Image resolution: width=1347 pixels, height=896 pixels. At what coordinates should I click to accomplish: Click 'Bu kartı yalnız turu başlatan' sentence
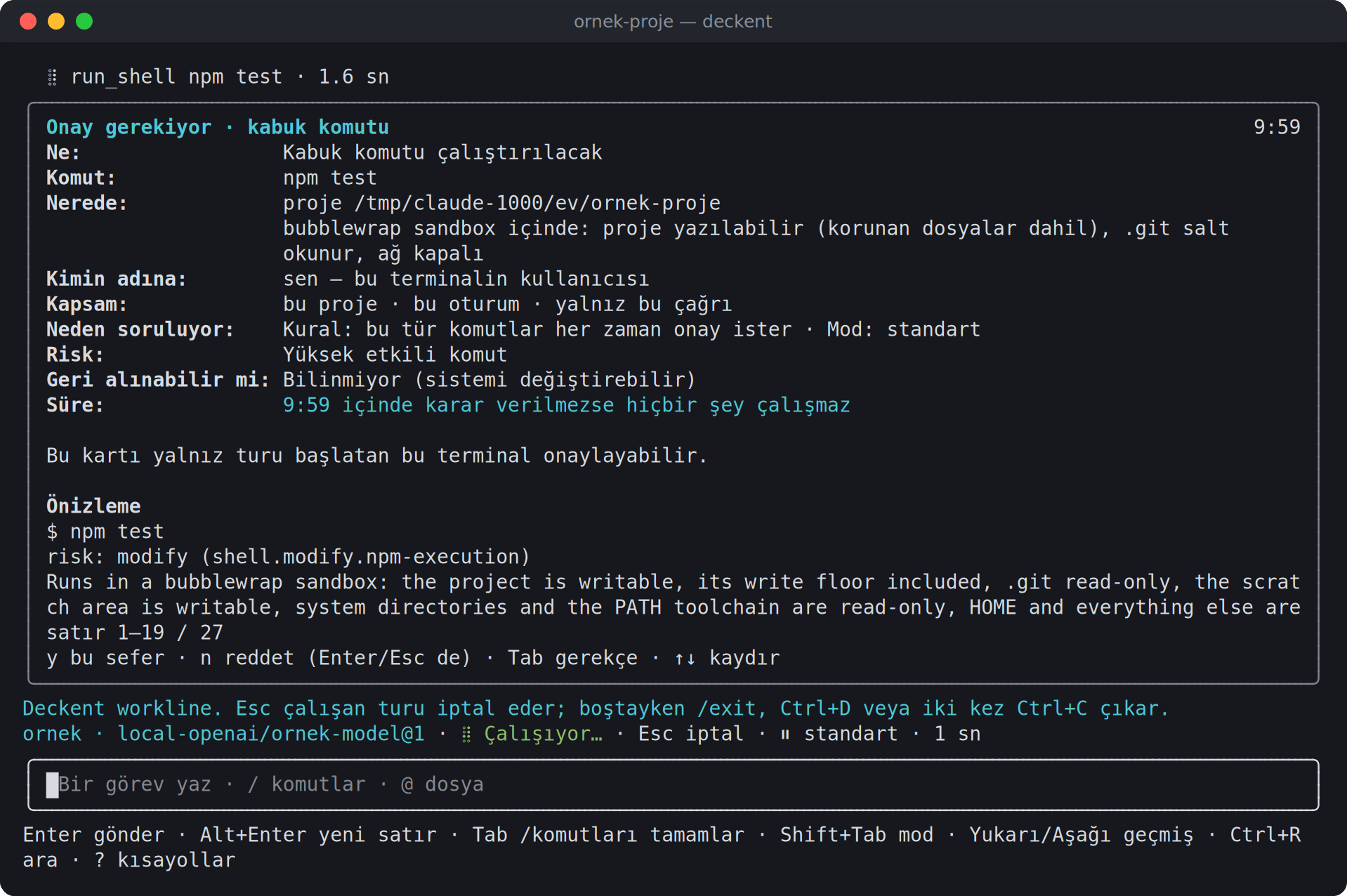click(376, 456)
